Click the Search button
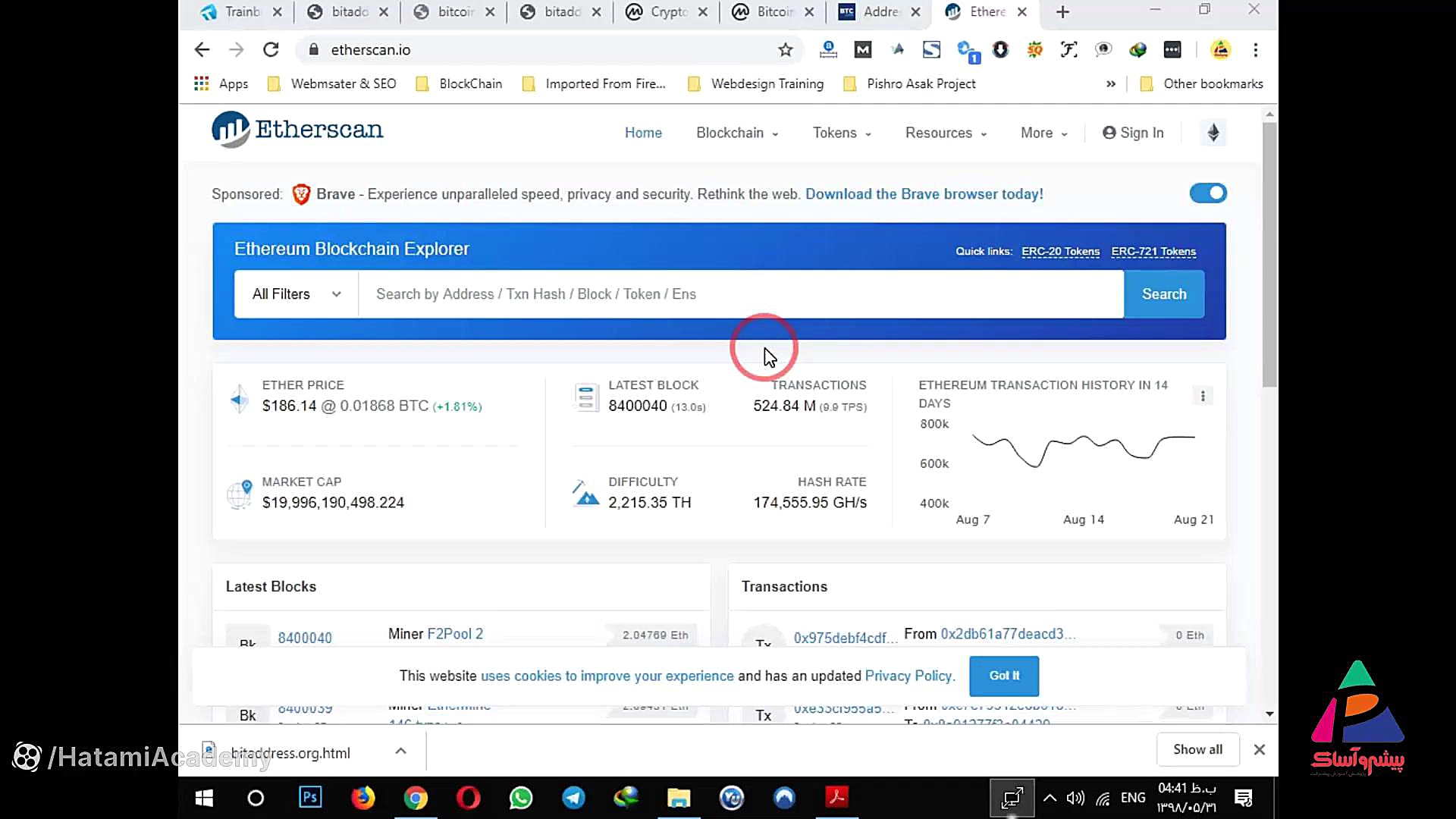Screen dimensions: 1456x819 click(x=1164, y=294)
